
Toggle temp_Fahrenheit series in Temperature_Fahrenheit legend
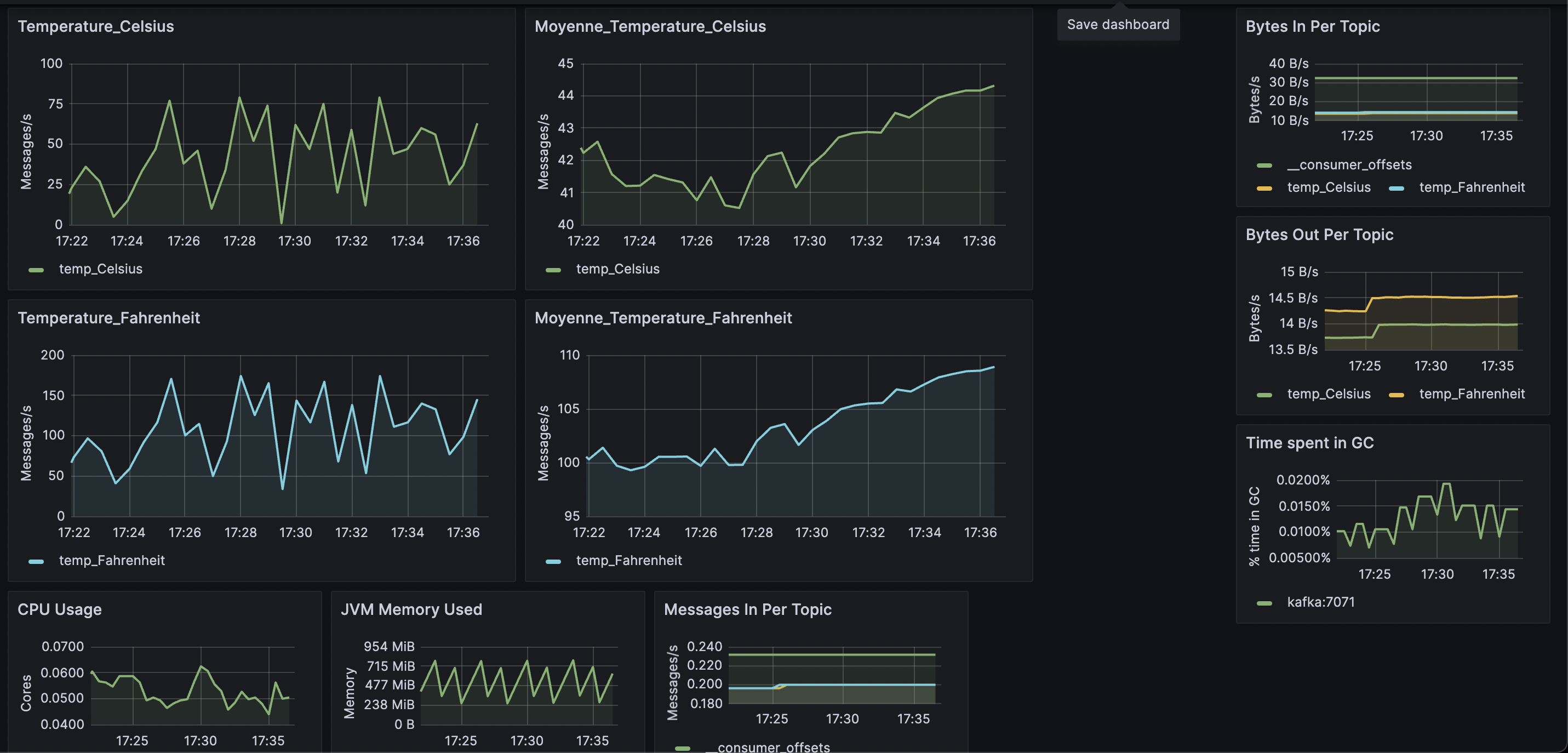[111, 560]
